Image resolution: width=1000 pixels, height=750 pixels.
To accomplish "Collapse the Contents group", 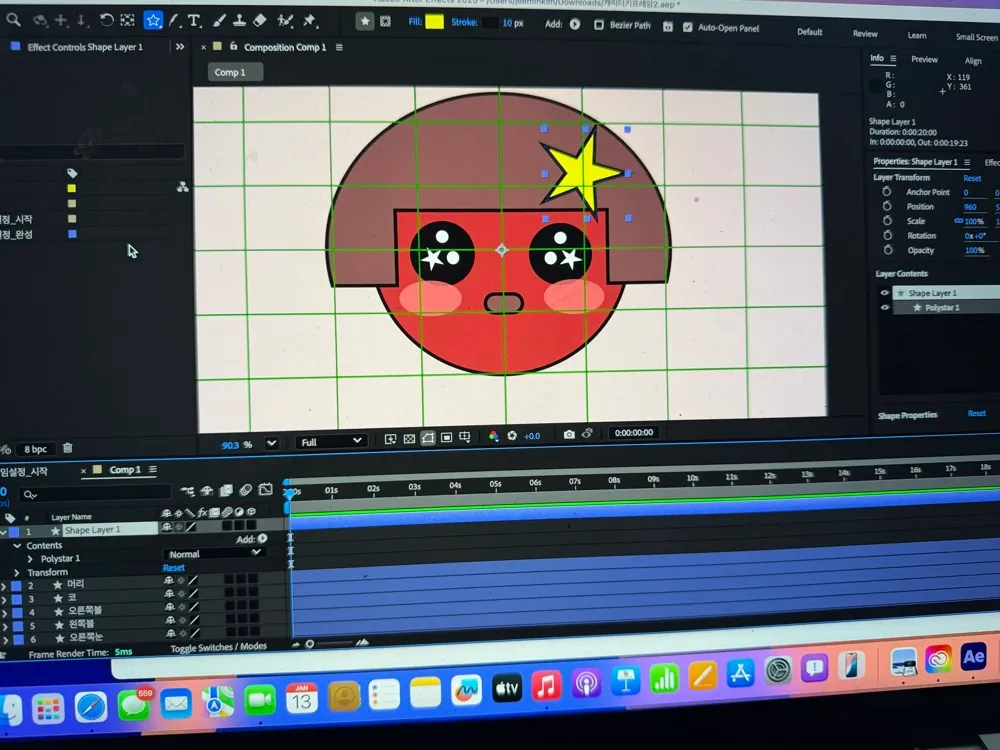I will [x=17, y=545].
